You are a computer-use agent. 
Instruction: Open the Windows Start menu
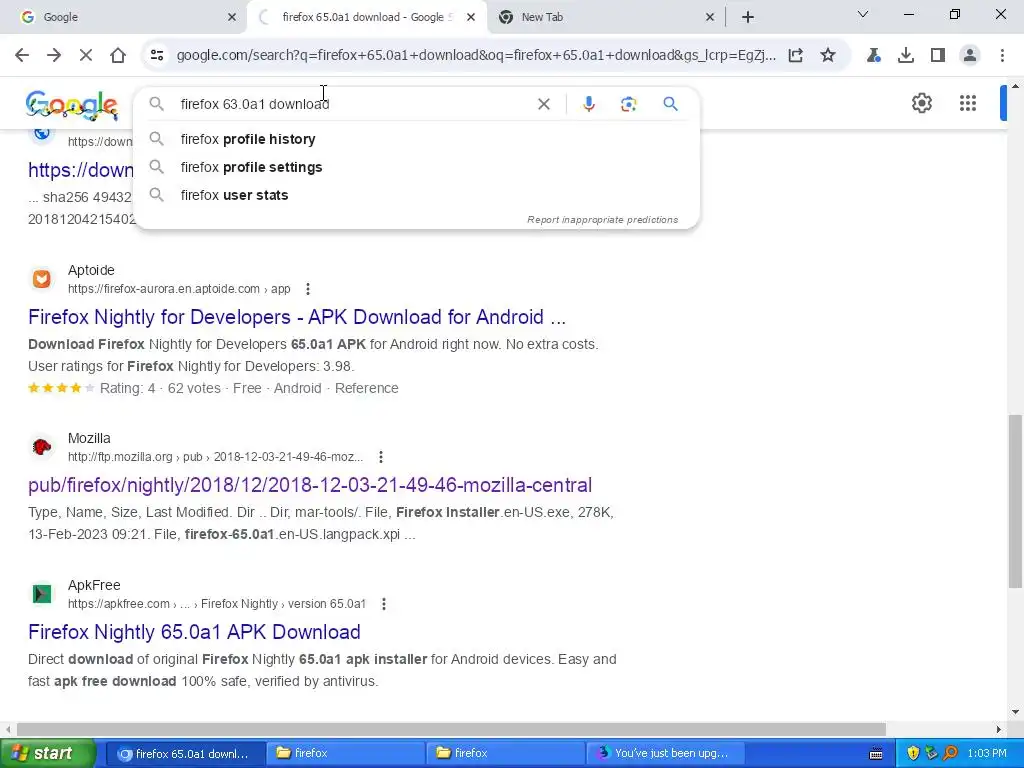point(48,753)
